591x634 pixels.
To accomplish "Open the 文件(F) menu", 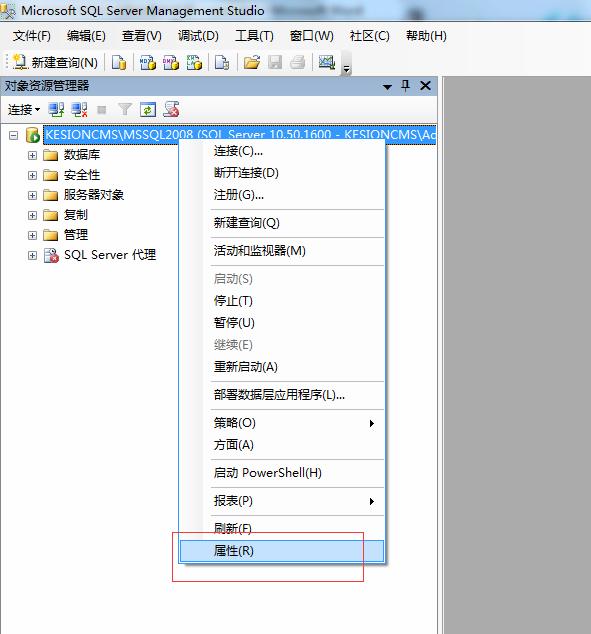I will click(x=32, y=36).
